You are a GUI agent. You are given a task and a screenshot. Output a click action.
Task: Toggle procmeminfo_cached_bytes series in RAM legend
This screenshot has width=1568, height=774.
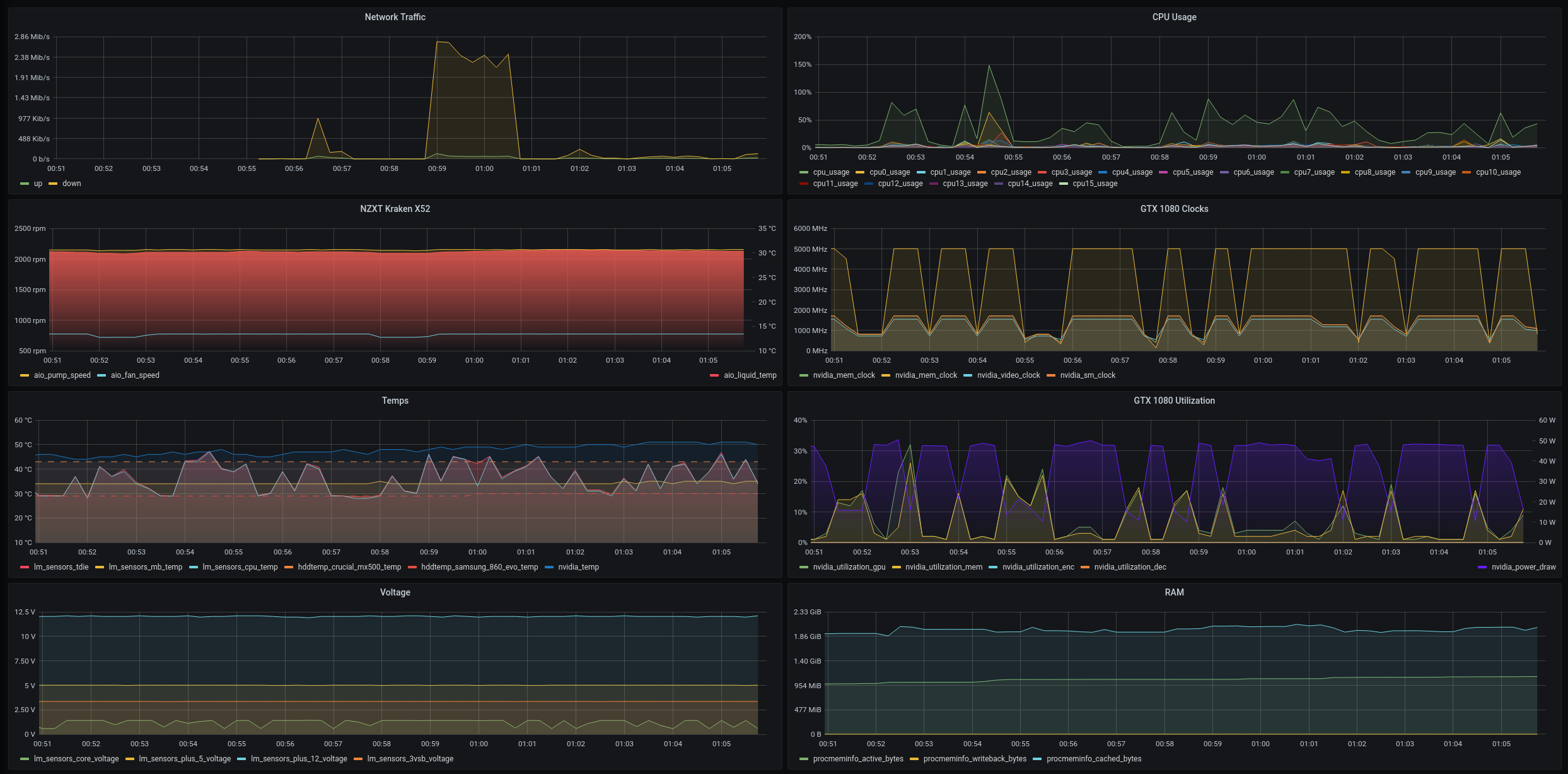pyautogui.click(x=1094, y=759)
